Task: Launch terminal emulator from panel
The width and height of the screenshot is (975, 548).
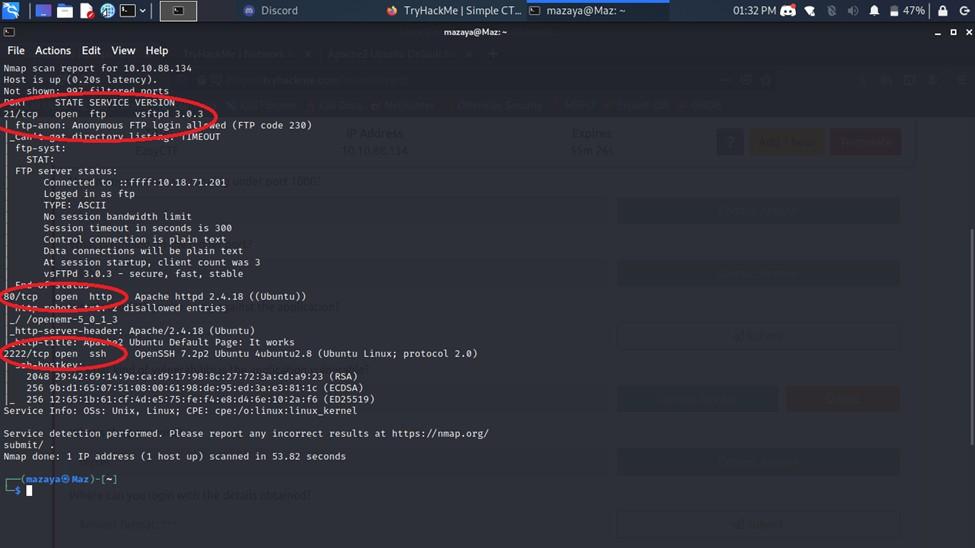Action: point(128,11)
